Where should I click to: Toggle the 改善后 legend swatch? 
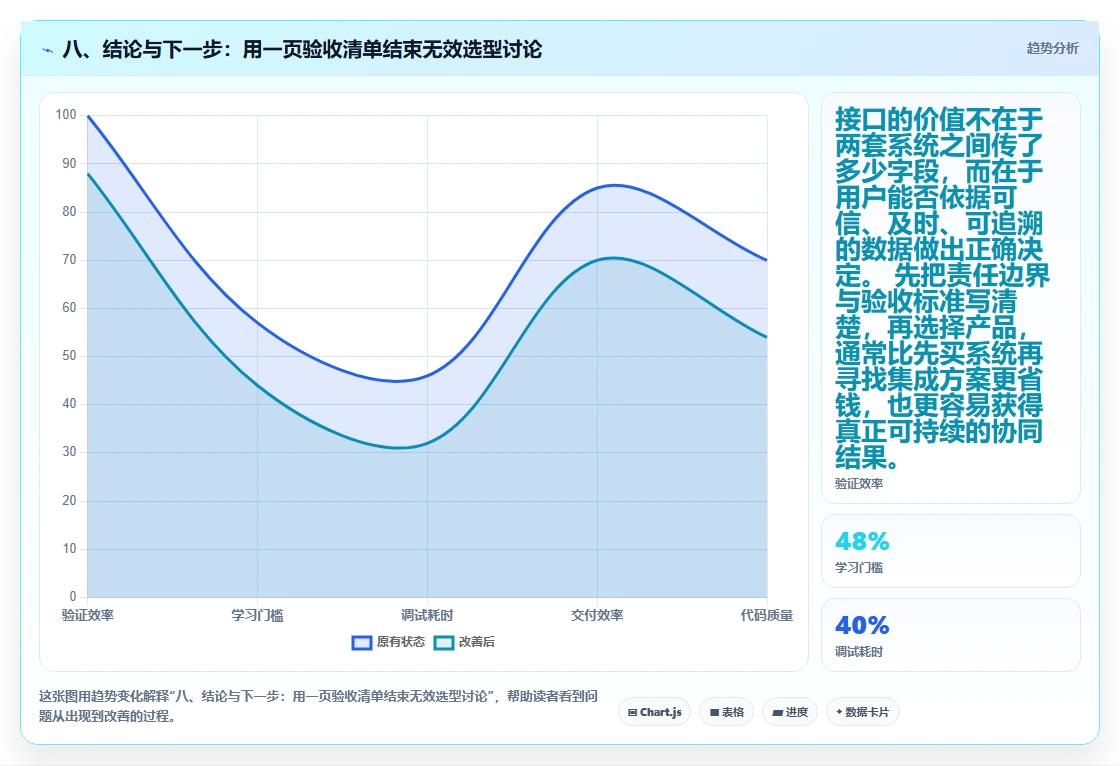click(x=444, y=642)
